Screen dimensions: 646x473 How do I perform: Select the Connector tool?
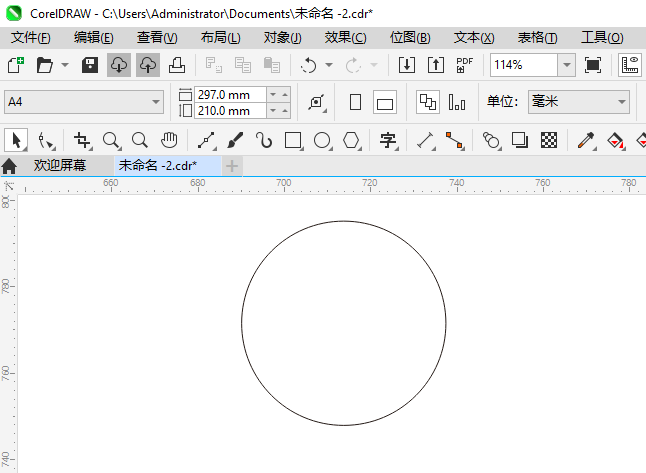click(455, 140)
